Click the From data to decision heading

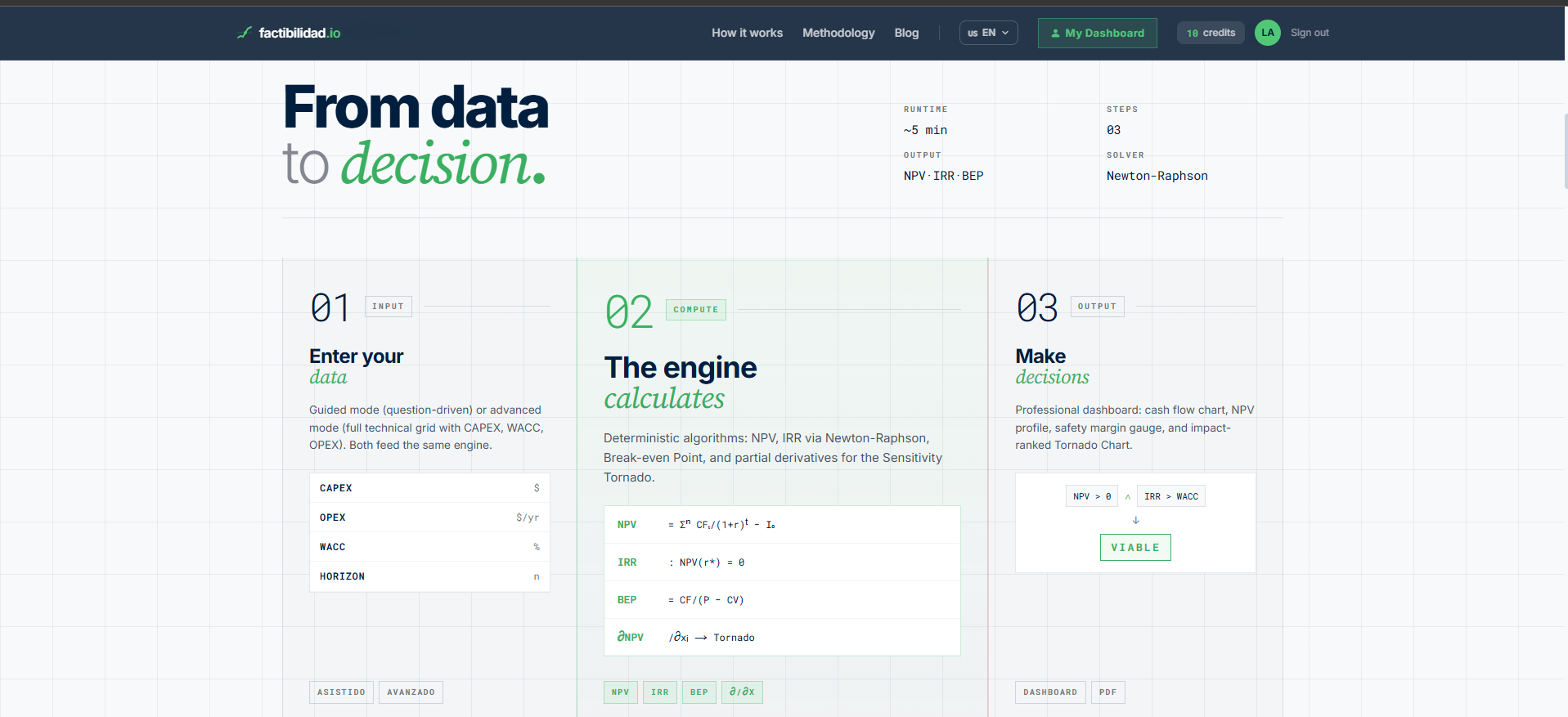[x=416, y=136]
